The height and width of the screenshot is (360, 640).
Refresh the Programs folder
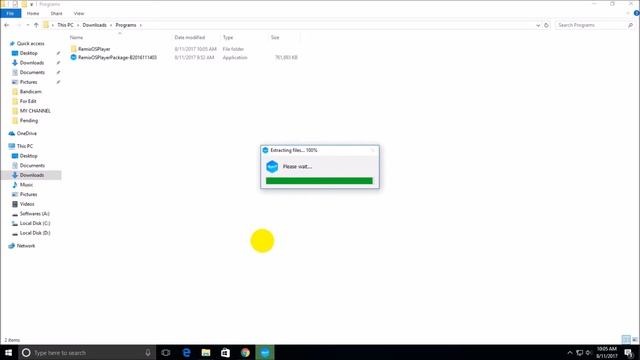pos(547,25)
